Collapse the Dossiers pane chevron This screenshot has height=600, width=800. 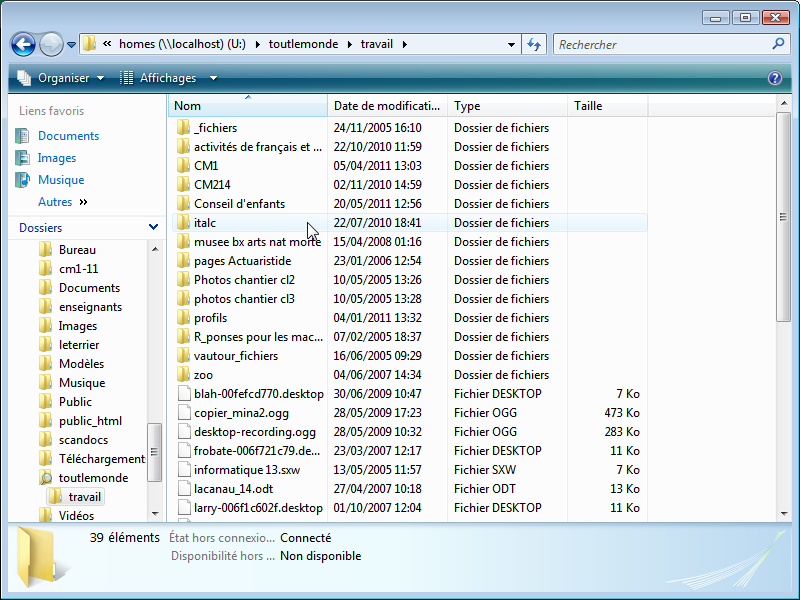(153, 227)
